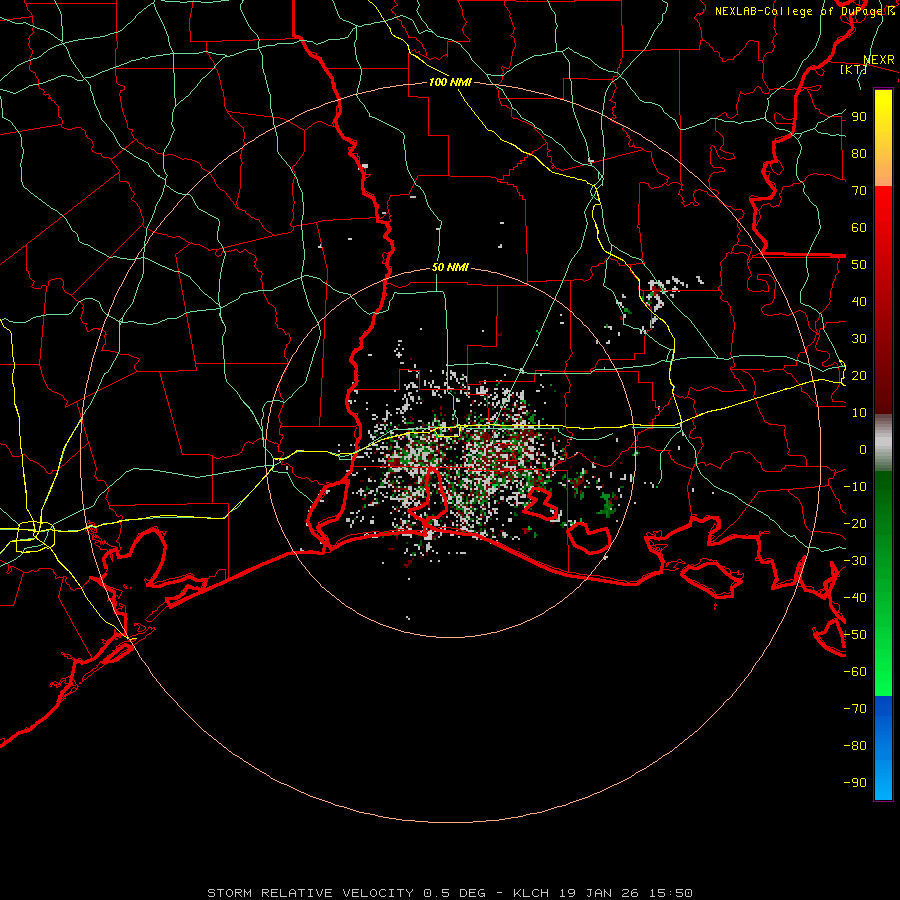900x900 pixels.
Task: Pick the gray zero-velocity color bar segment
Action: pos(883,443)
